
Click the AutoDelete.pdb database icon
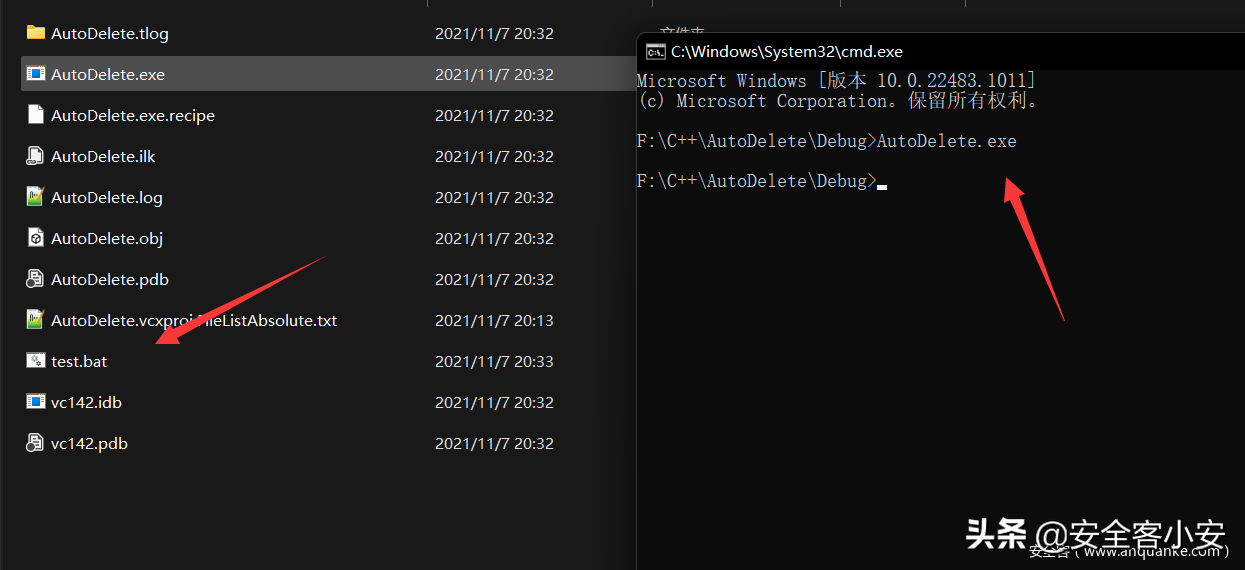36,279
